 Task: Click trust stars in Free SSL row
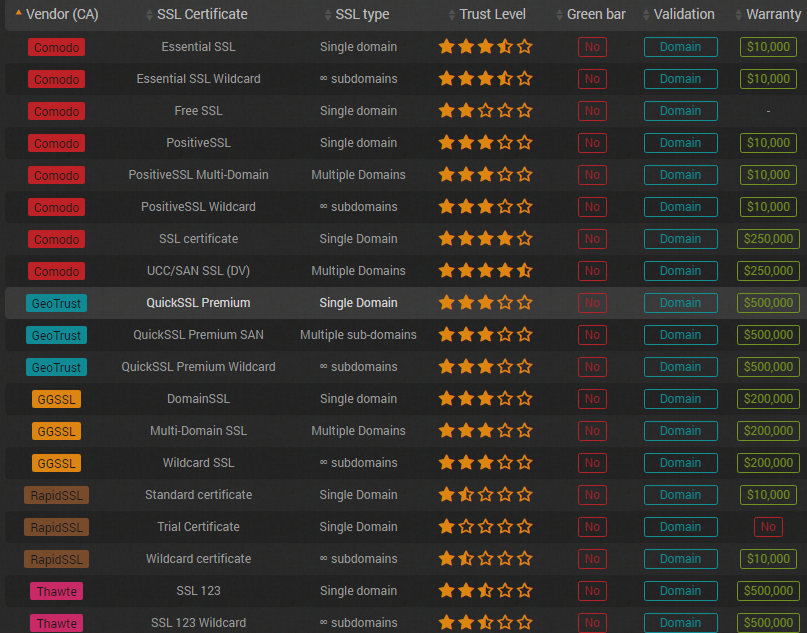(485, 111)
